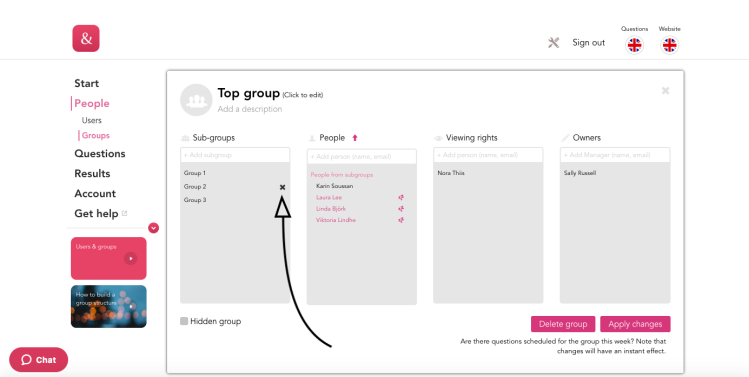
Task: Click the Apply changes button
Action: click(x=635, y=324)
